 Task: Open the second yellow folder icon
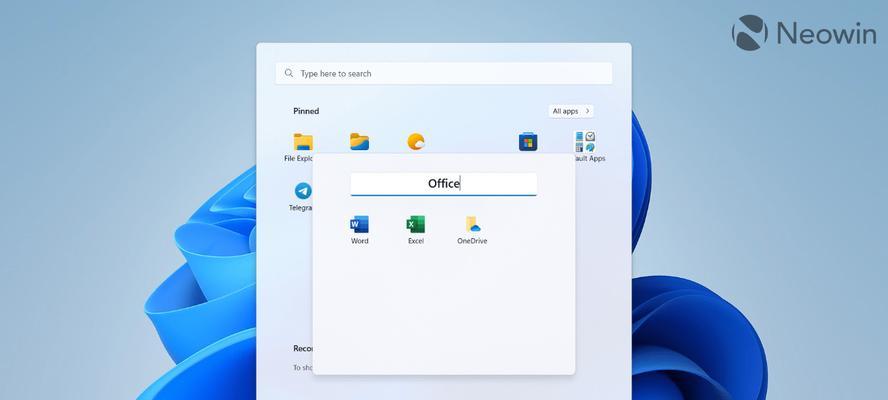point(359,142)
